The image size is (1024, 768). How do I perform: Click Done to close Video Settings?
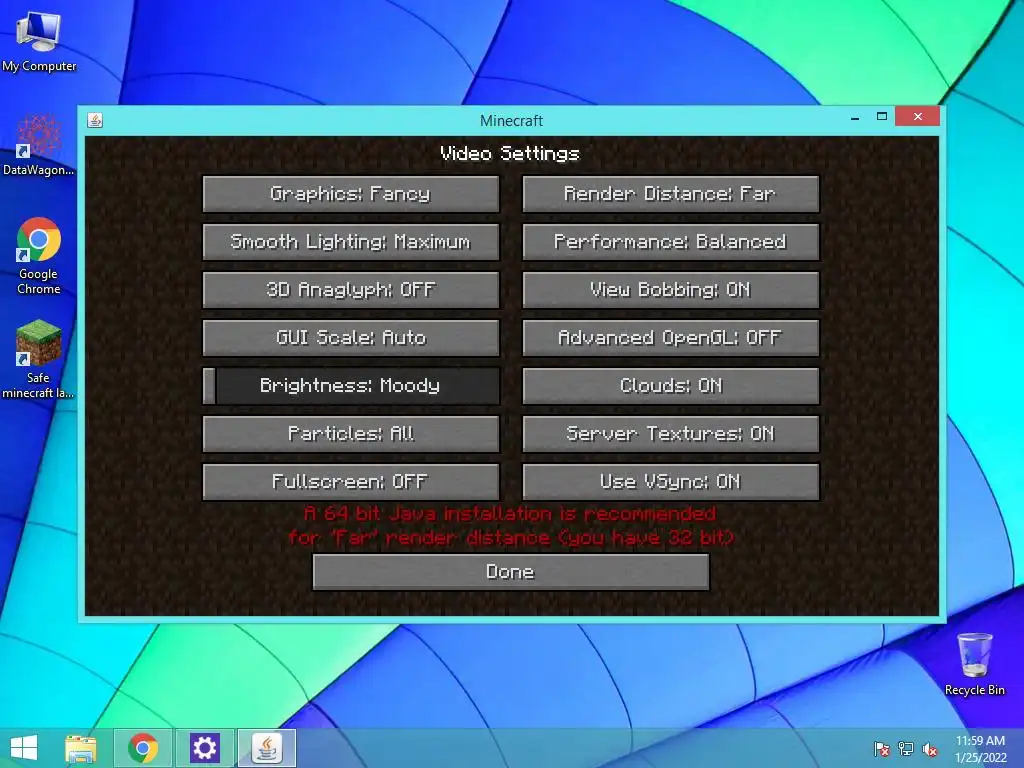click(x=511, y=572)
